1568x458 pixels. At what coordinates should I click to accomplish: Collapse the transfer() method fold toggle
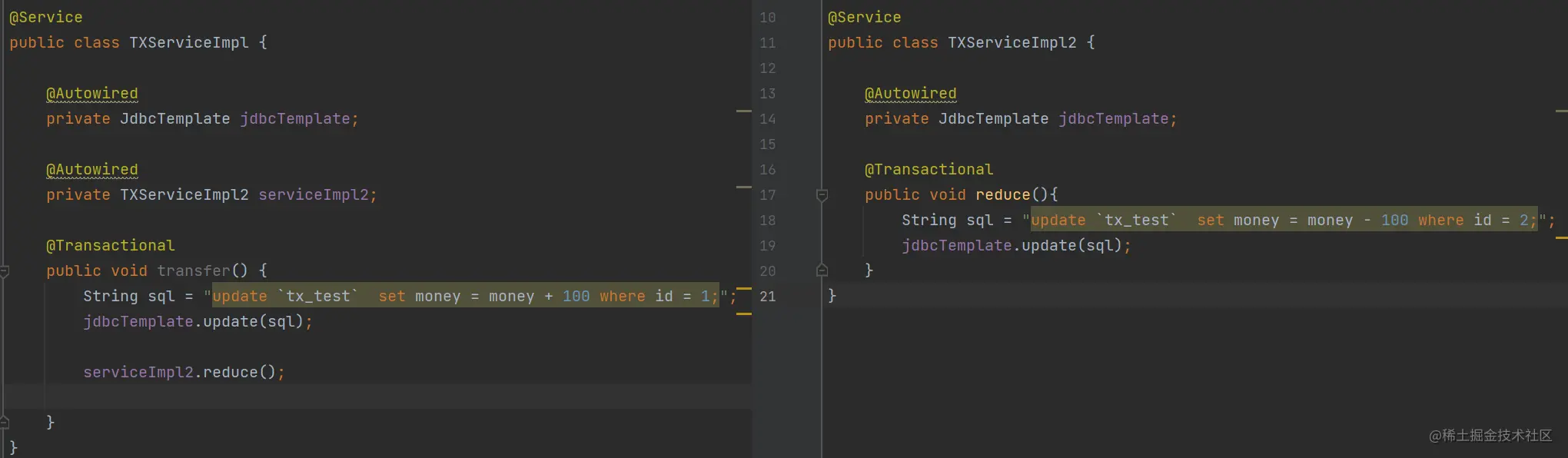click(x=4, y=271)
